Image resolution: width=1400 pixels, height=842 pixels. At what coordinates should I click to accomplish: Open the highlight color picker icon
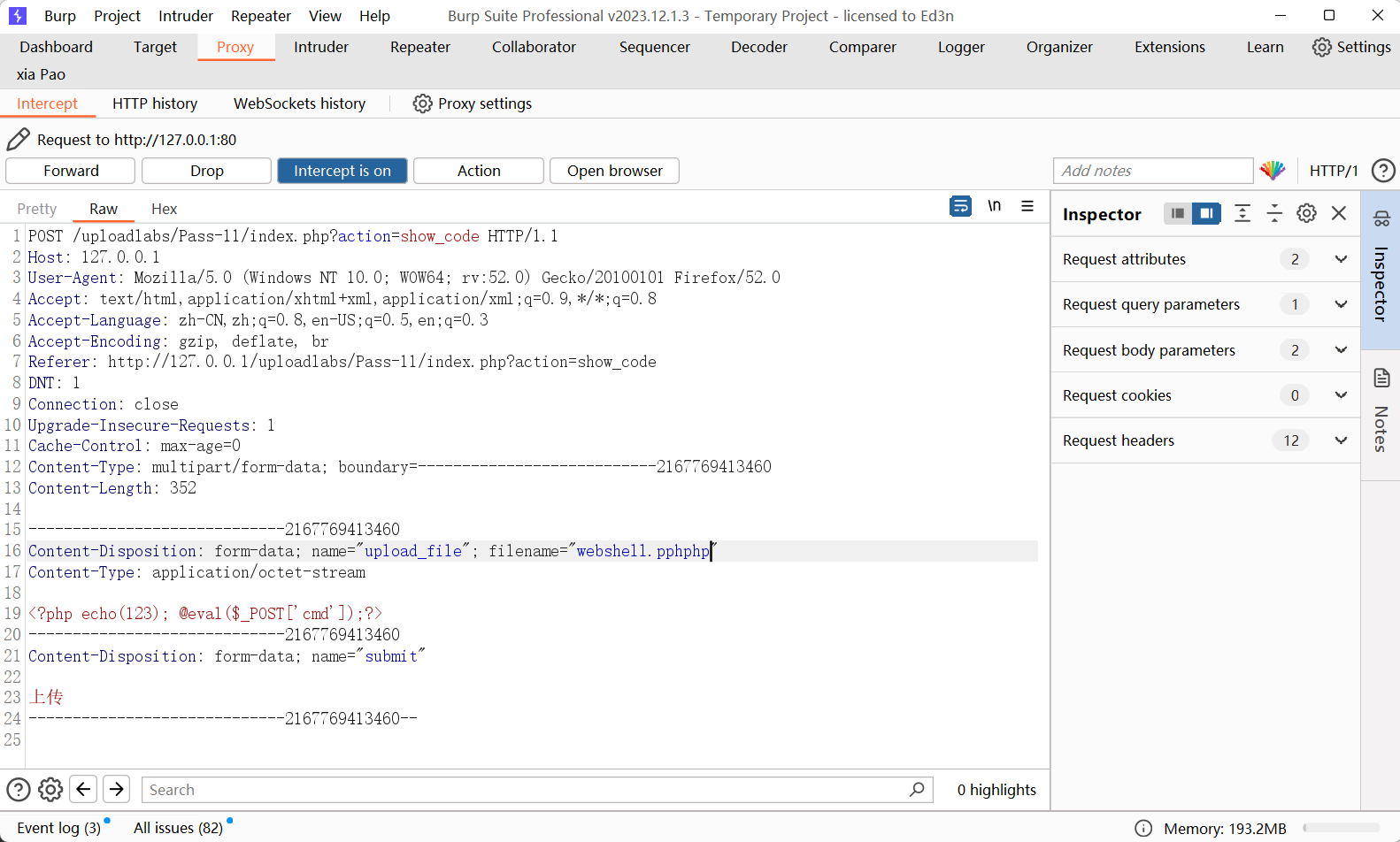tap(1273, 171)
